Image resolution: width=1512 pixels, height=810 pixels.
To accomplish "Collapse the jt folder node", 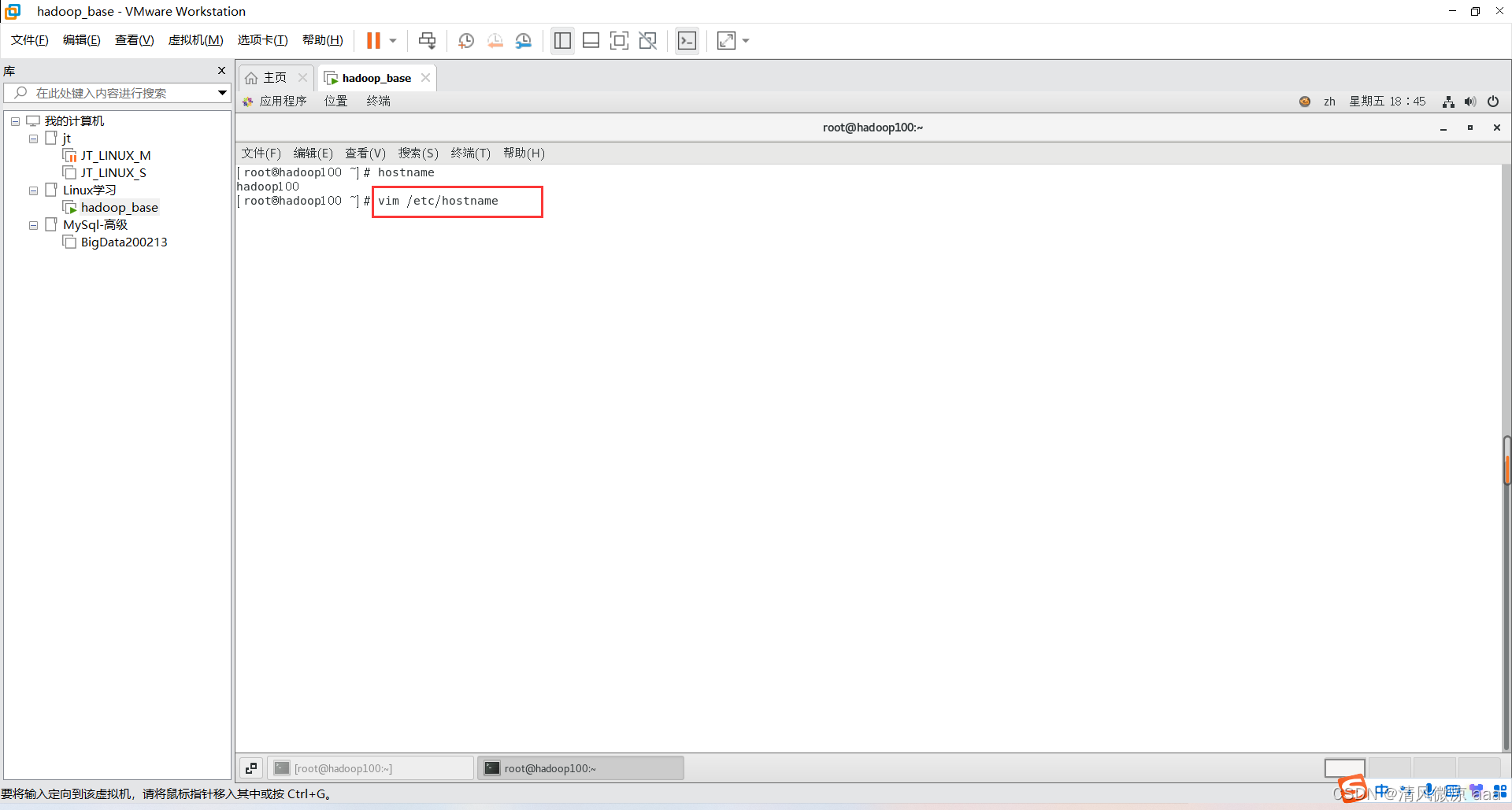I will click(x=33, y=139).
